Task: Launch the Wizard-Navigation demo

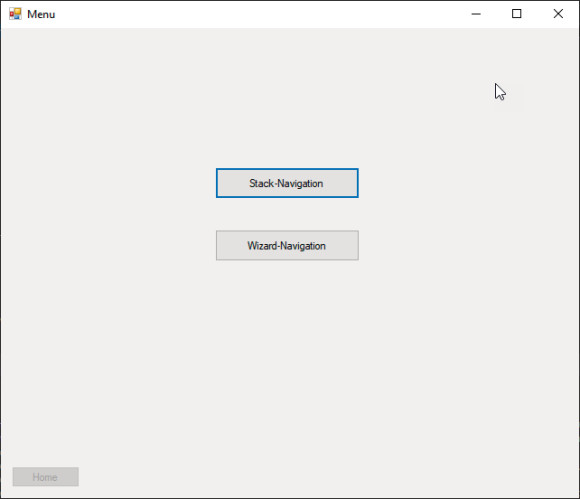Action: [287, 246]
